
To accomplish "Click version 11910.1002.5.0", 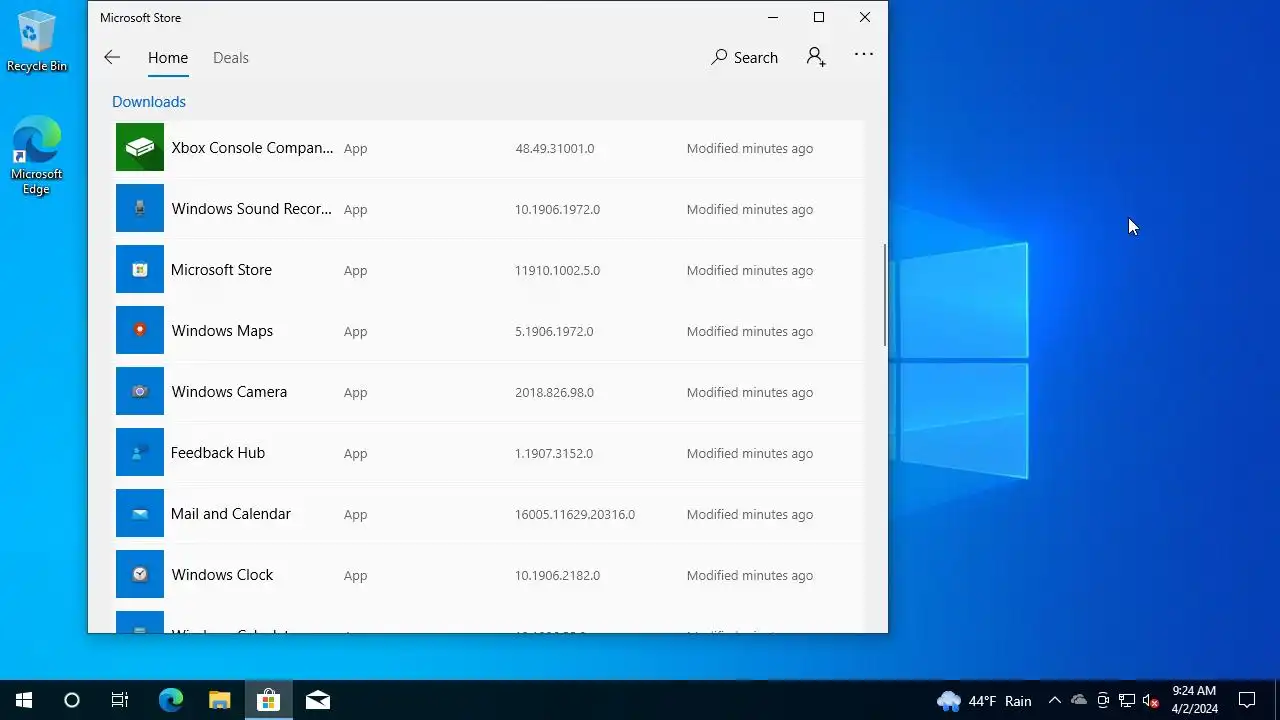I will click(x=558, y=271).
